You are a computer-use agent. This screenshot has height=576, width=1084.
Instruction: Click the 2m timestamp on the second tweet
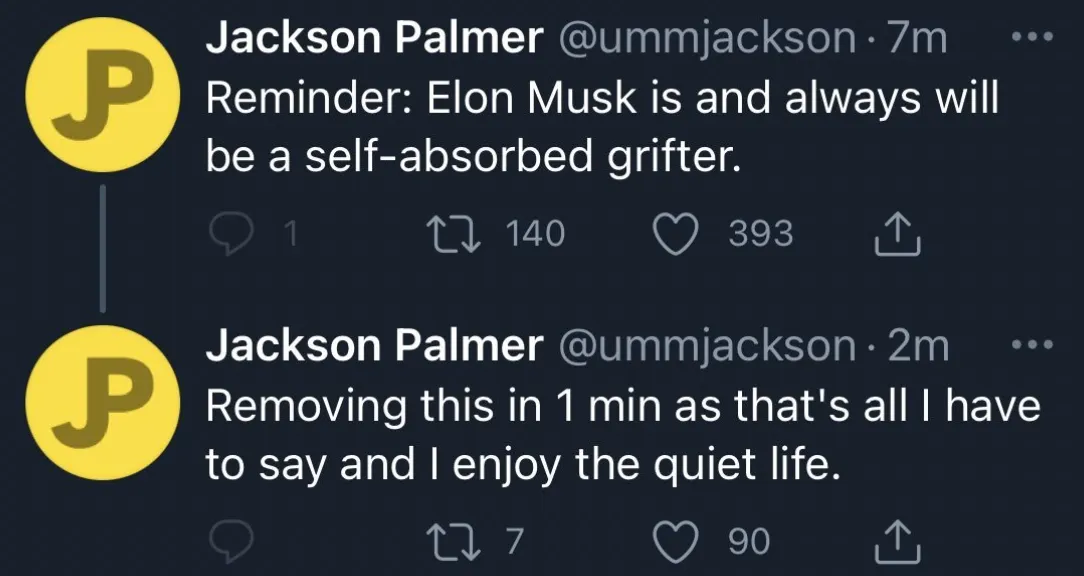919,346
